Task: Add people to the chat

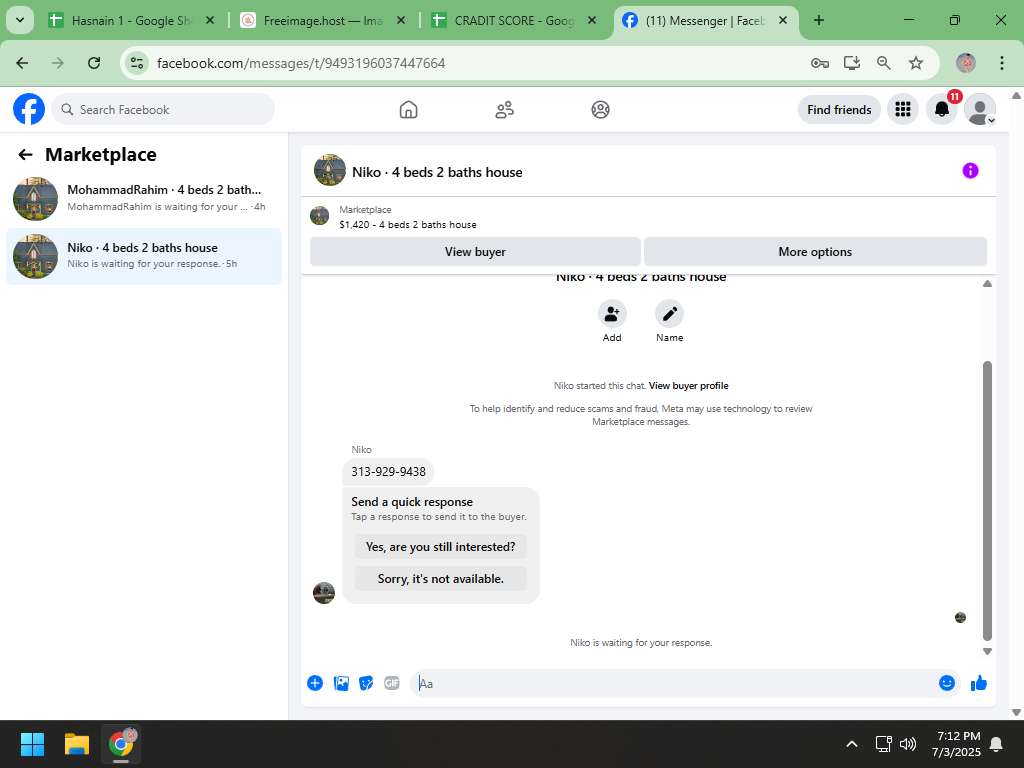Action: coord(612,314)
